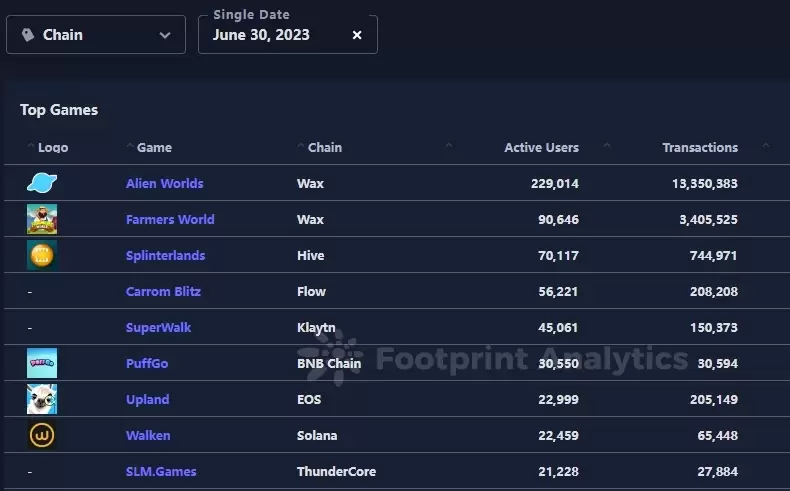Sort by the Chain column header
The height and width of the screenshot is (491, 790).
tap(325, 147)
